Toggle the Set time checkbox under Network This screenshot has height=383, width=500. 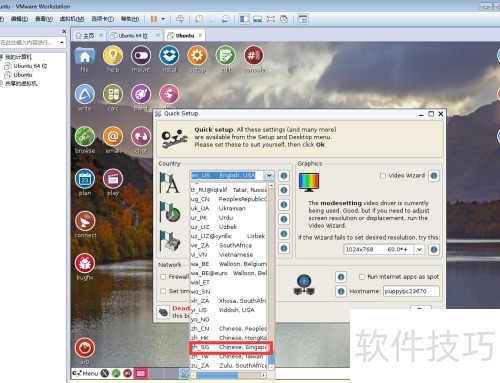click(x=163, y=291)
